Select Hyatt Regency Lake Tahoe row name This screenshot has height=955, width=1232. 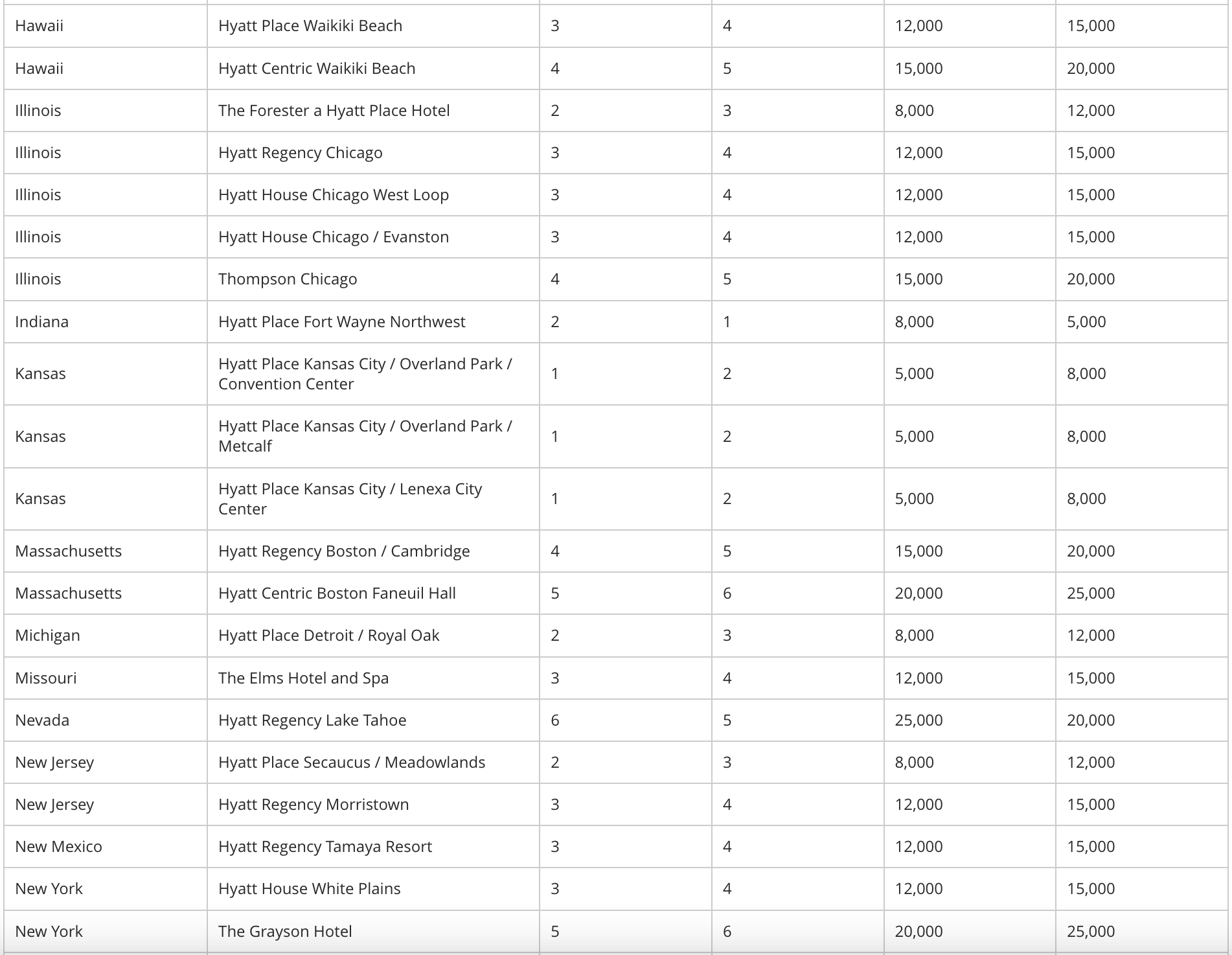click(x=312, y=720)
